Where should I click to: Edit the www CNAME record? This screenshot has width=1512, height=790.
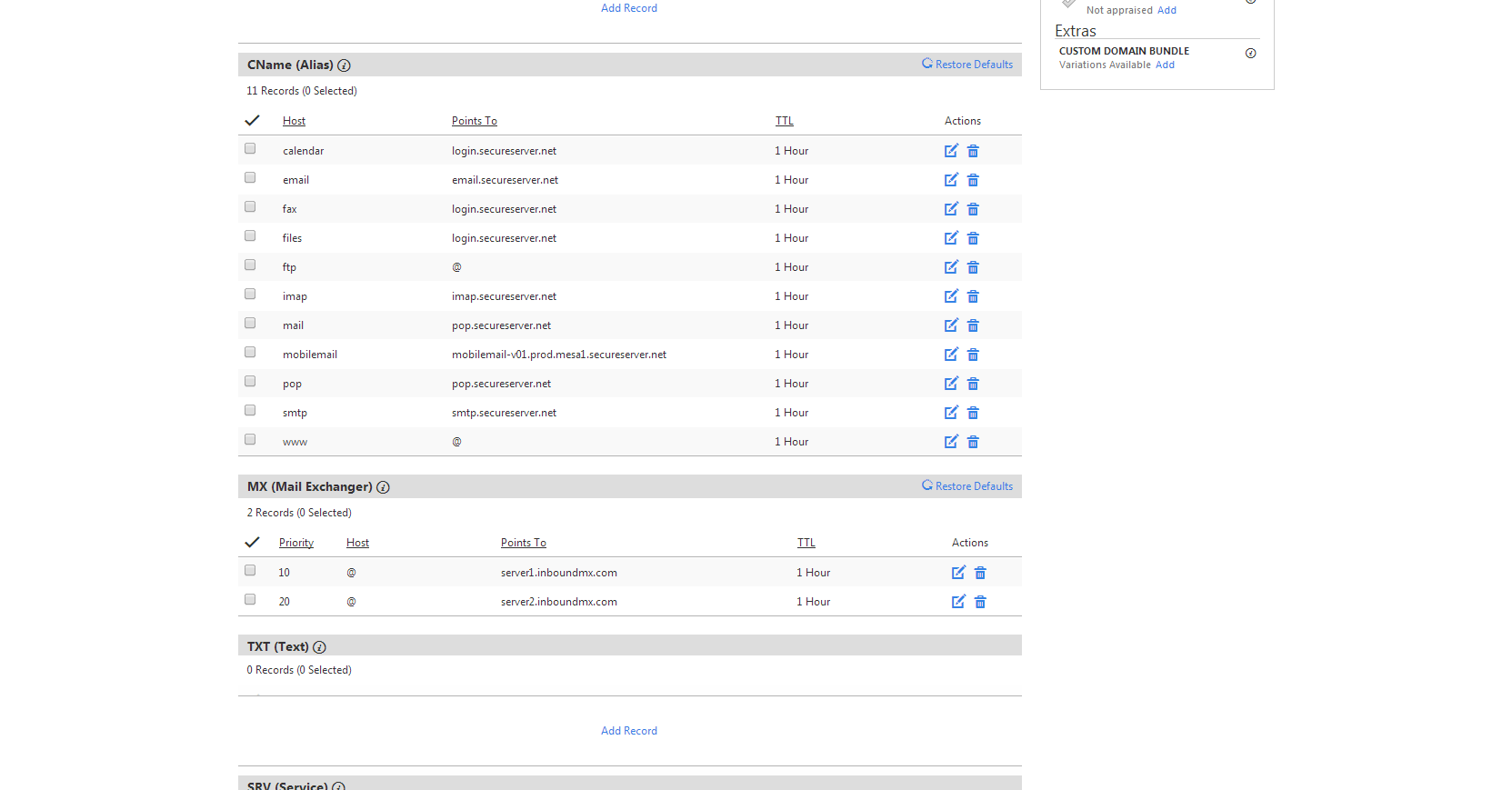point(951,442)
